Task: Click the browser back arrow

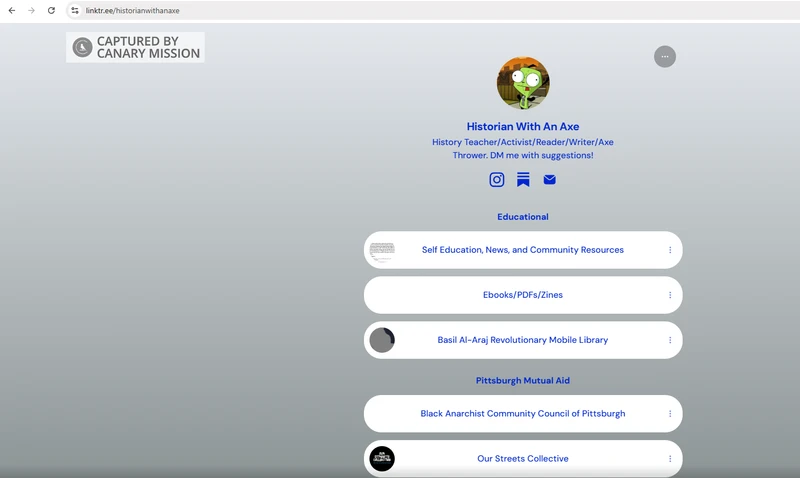Action: (x=12, y=10)
